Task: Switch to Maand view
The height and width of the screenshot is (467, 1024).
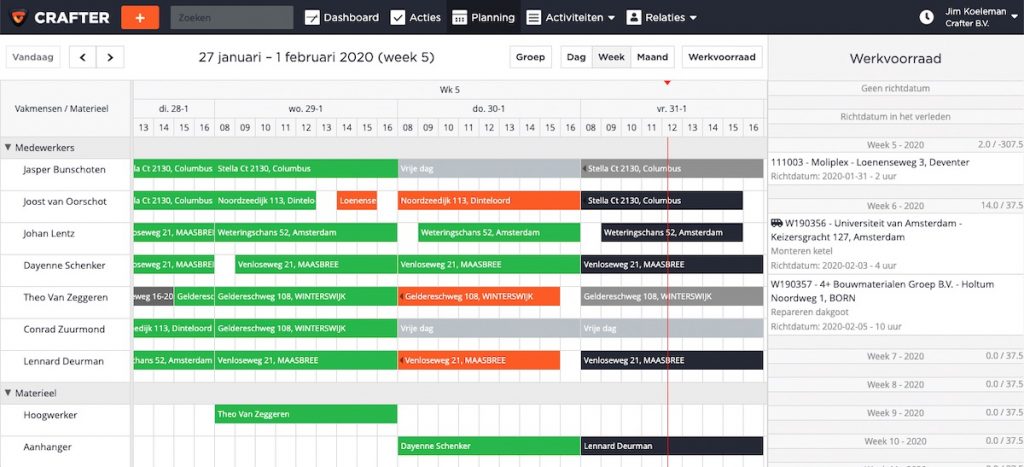Action: (652, 57)
